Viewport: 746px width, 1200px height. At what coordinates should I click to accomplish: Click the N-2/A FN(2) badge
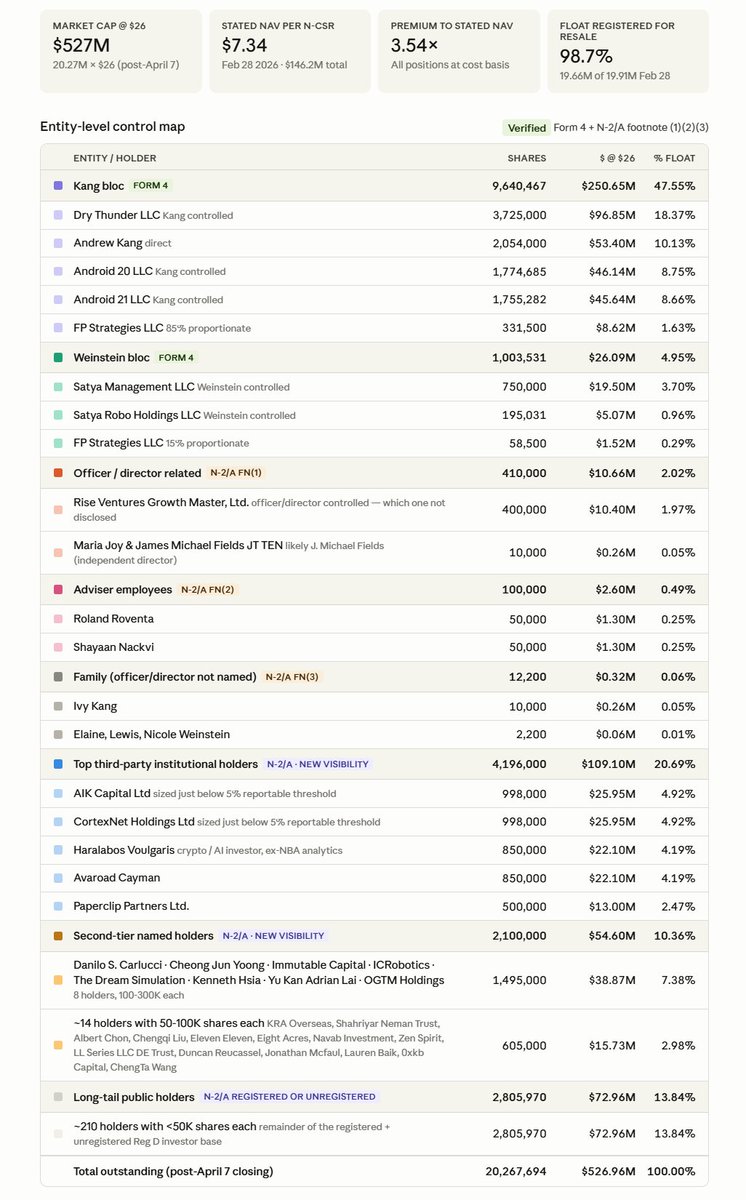pyautogui.click(x=208, y=590)
